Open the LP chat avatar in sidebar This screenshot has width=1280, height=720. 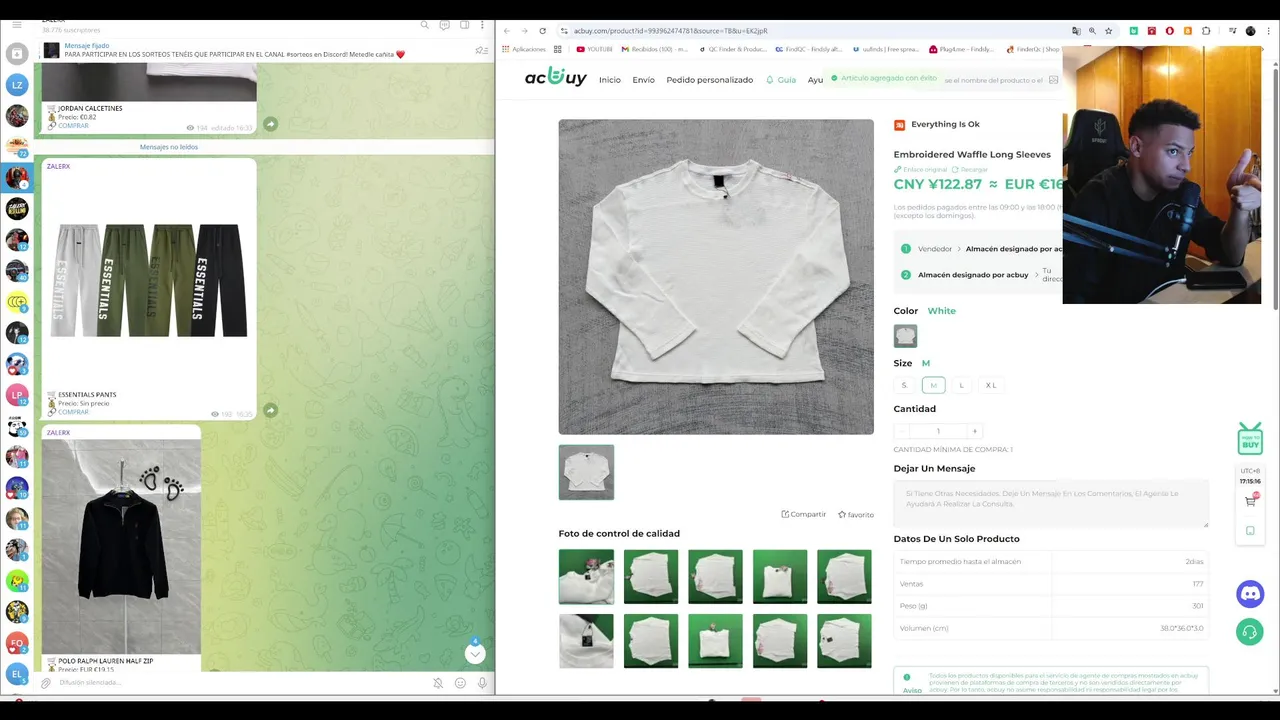[x=17, y=395]
